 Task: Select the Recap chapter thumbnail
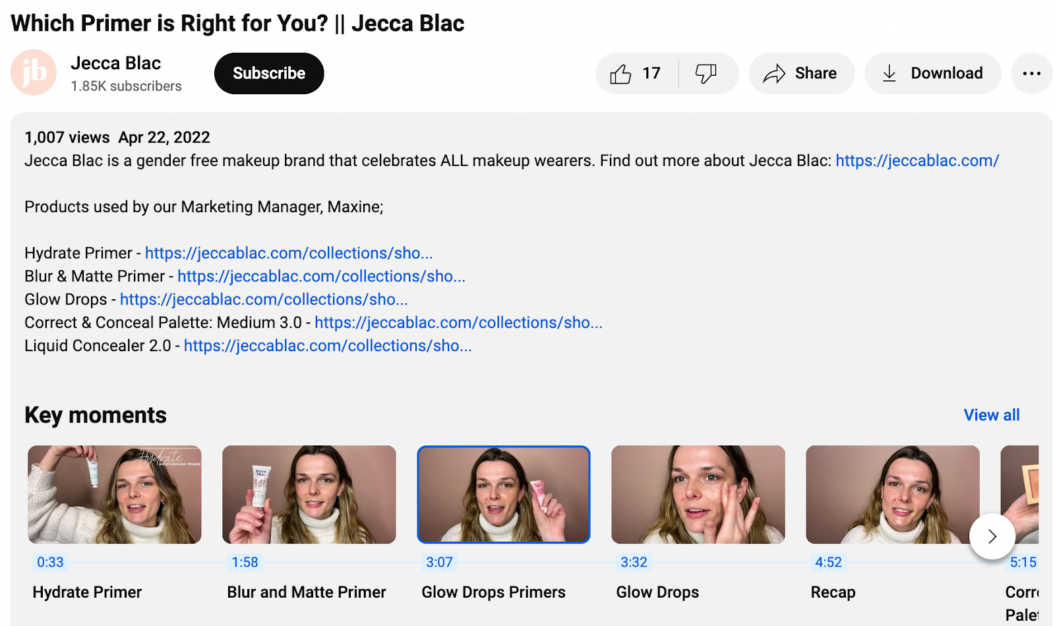tap(892, 494)
